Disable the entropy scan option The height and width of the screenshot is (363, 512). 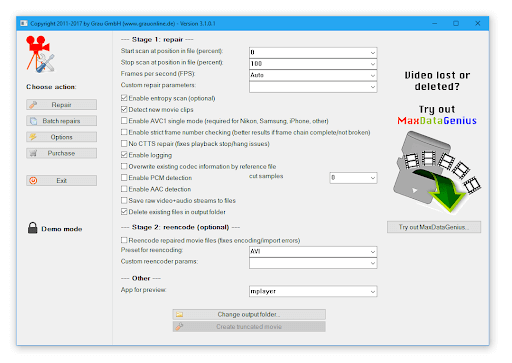click(124, 98)
